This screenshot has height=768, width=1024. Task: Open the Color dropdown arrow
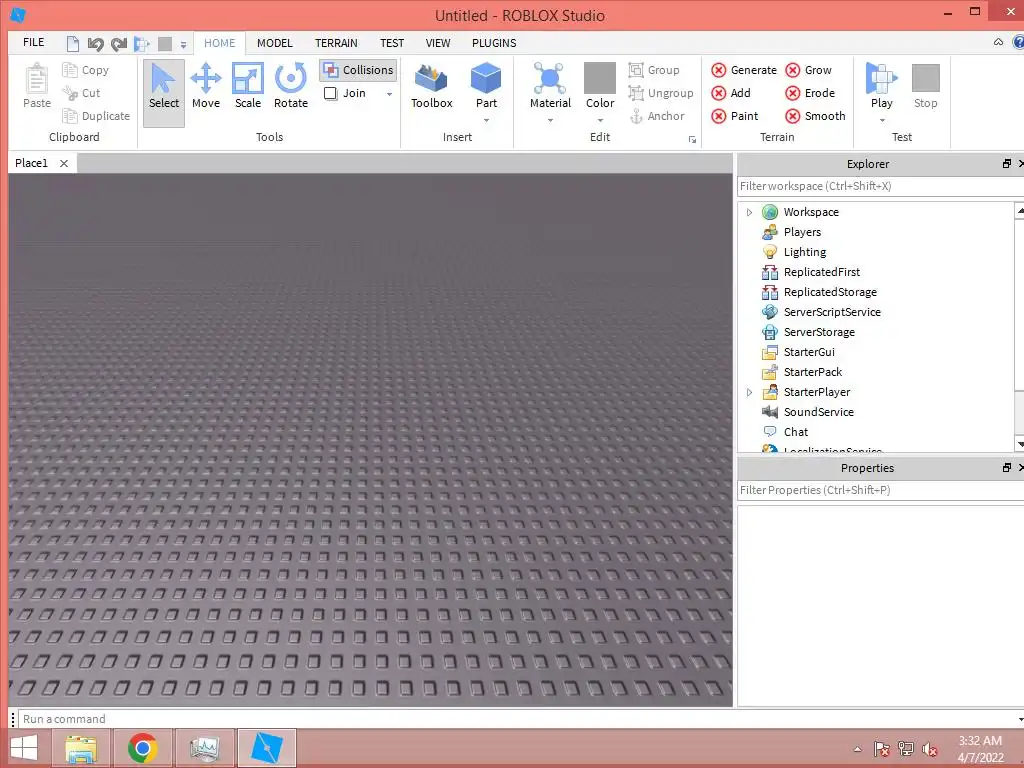point(600,121)
